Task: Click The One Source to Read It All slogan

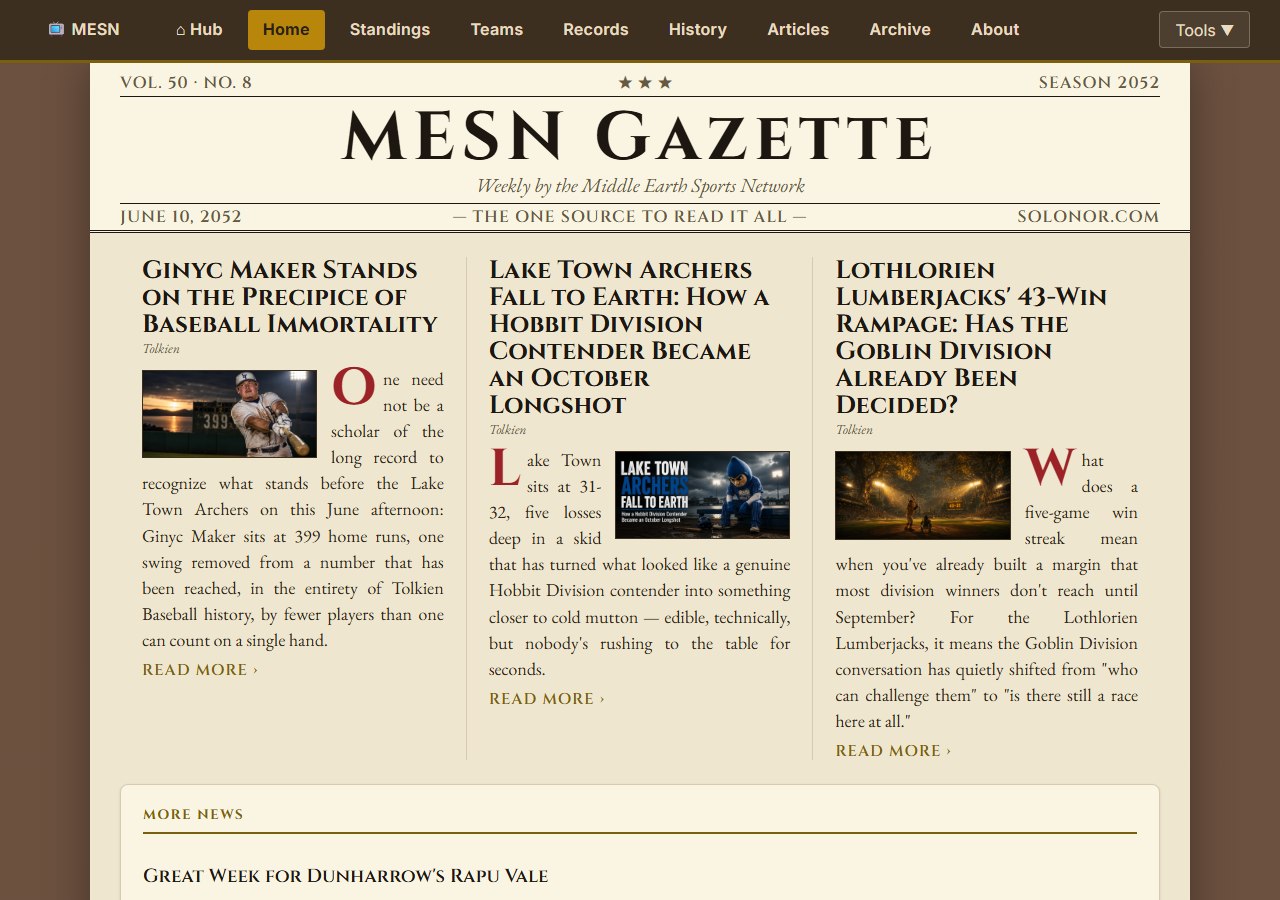Action: tap(630, 217)
